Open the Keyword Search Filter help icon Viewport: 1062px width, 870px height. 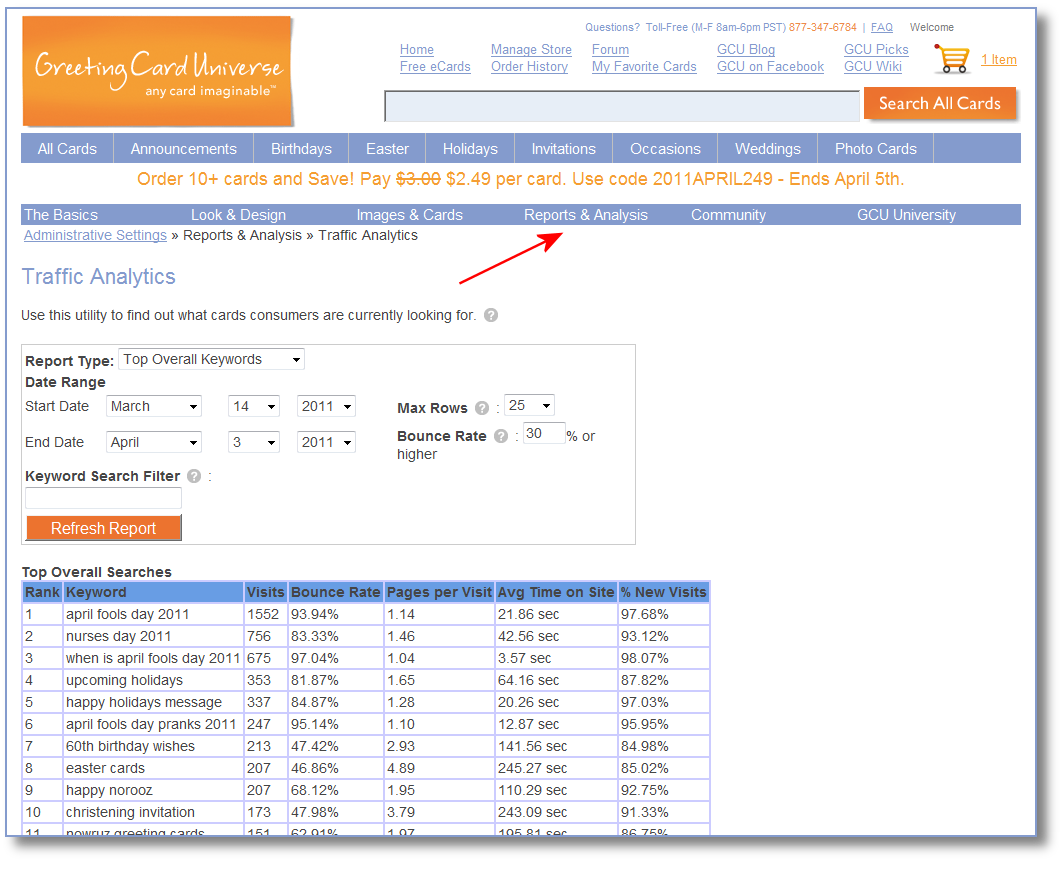click(x=194, y=476)
